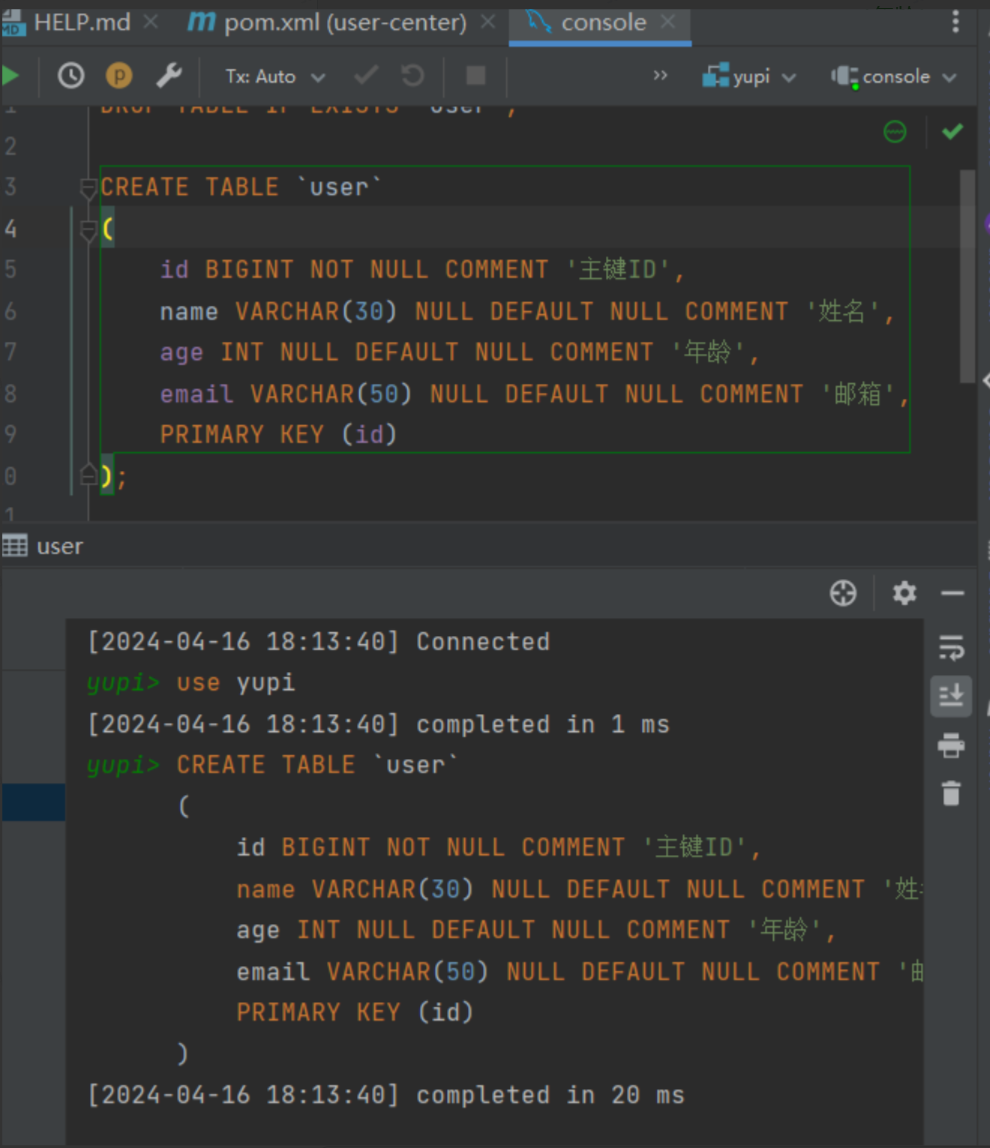Open query history clock icon
The height and width of the screenshot is (1148, 990).
[71, 76]
